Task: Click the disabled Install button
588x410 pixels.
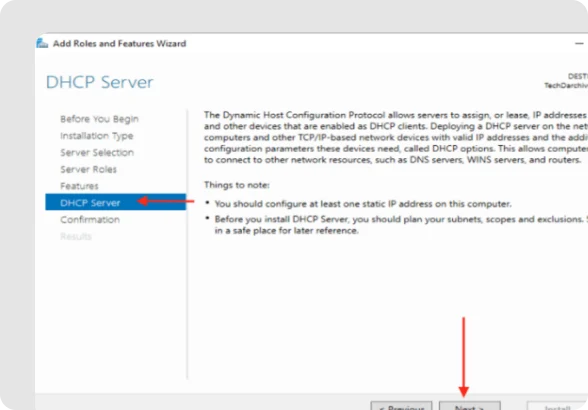Action: coord(557,406)
